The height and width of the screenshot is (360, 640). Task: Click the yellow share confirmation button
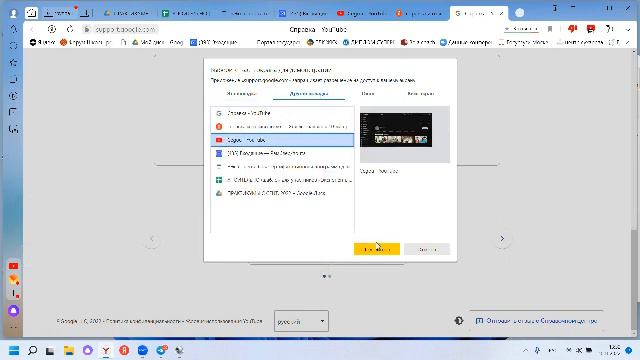point(376,249)
